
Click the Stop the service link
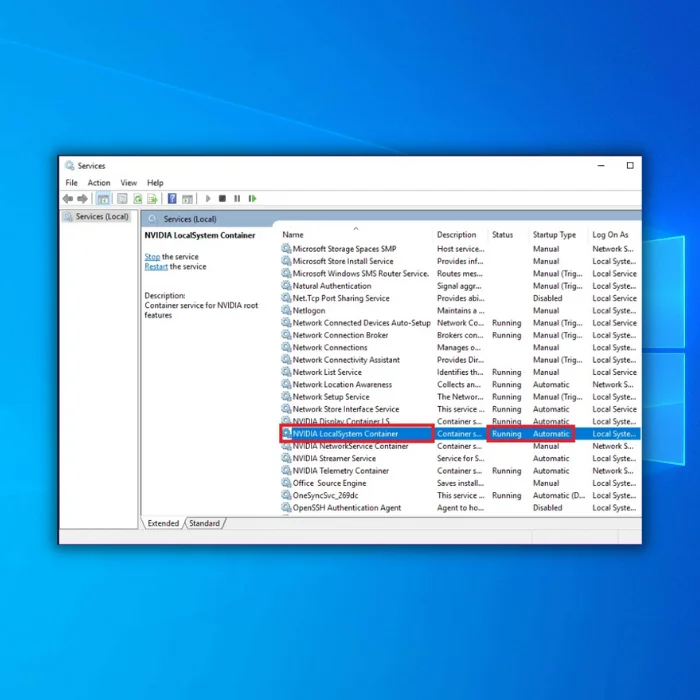152,257
